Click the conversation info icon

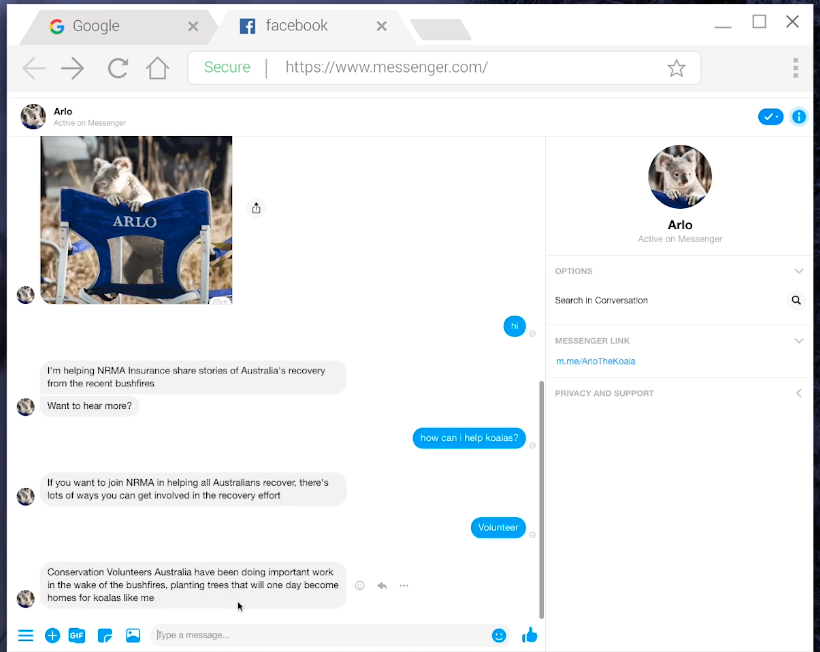click(799, 117)
